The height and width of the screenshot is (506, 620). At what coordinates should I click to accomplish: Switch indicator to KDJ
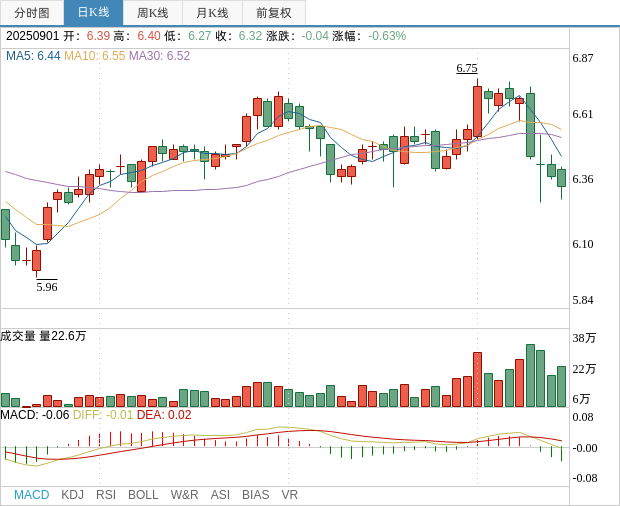tap(72, 495)
